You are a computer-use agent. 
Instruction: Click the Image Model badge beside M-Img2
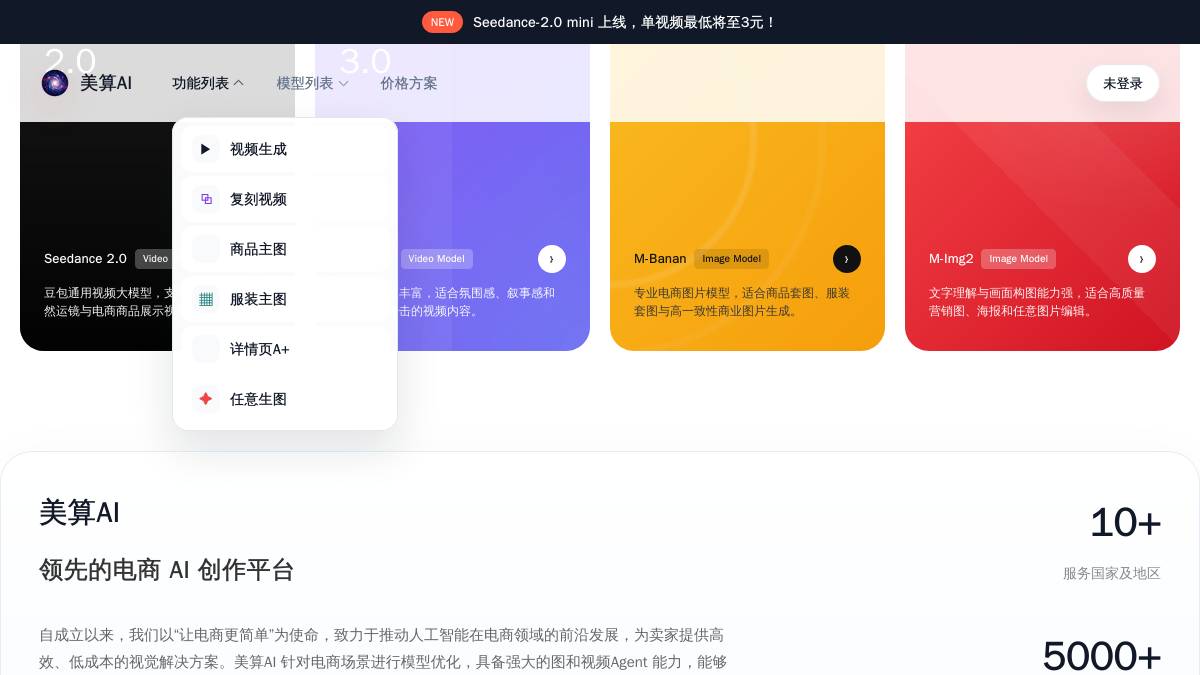click(x=1018, y=259)
